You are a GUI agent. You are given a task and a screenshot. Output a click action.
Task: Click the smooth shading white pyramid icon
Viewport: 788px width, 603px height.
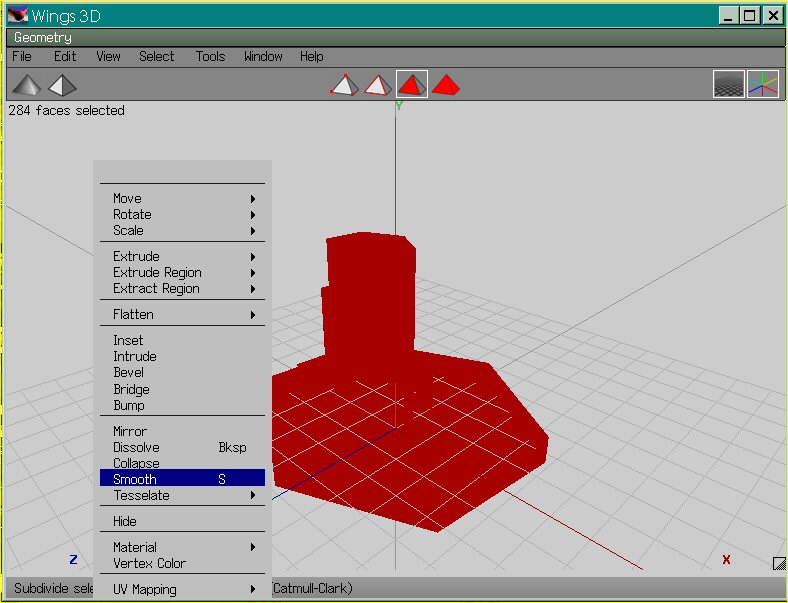62,85
